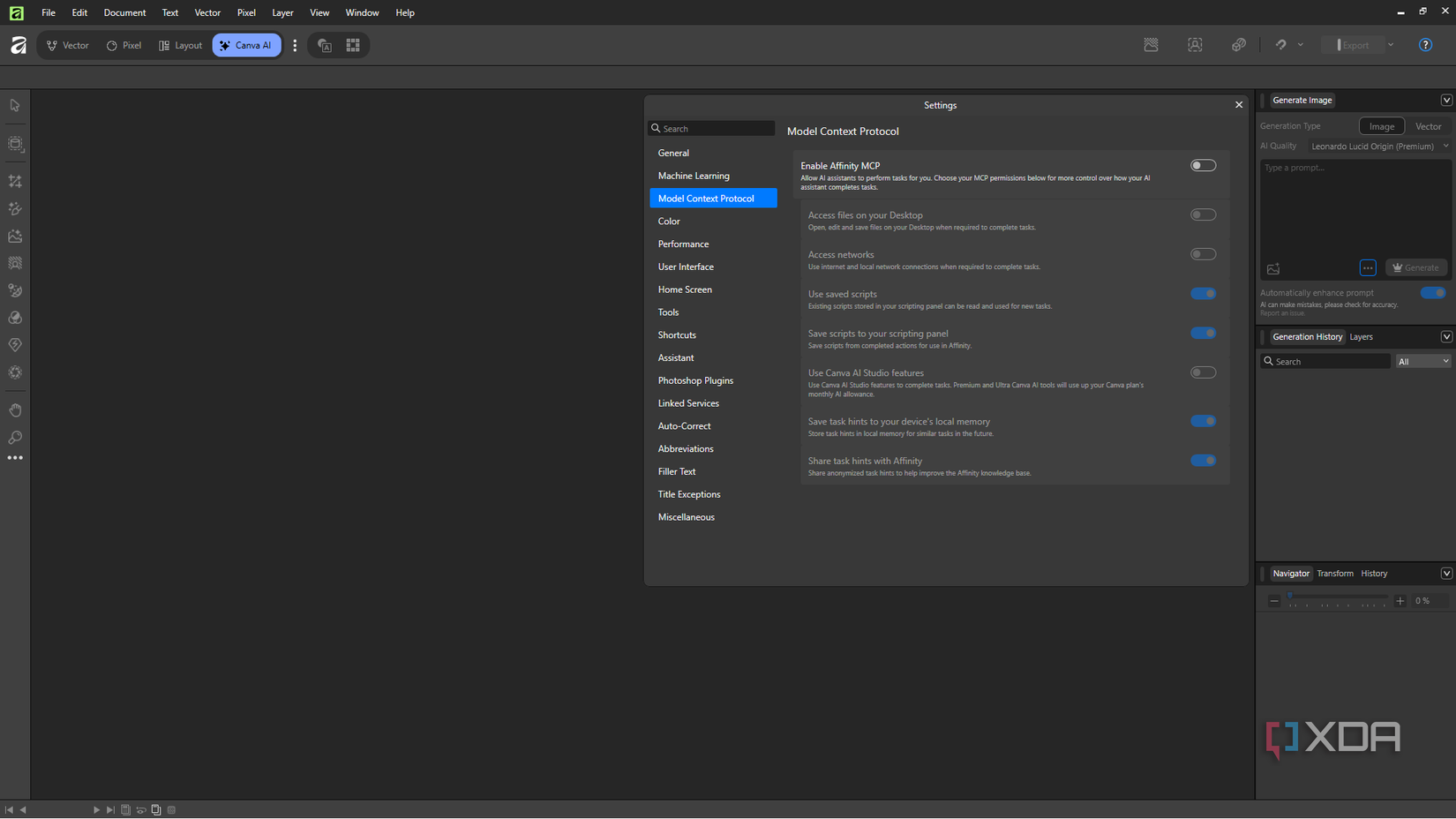Select the Move tool arrow in the left toolbar

tap(15, 106)
